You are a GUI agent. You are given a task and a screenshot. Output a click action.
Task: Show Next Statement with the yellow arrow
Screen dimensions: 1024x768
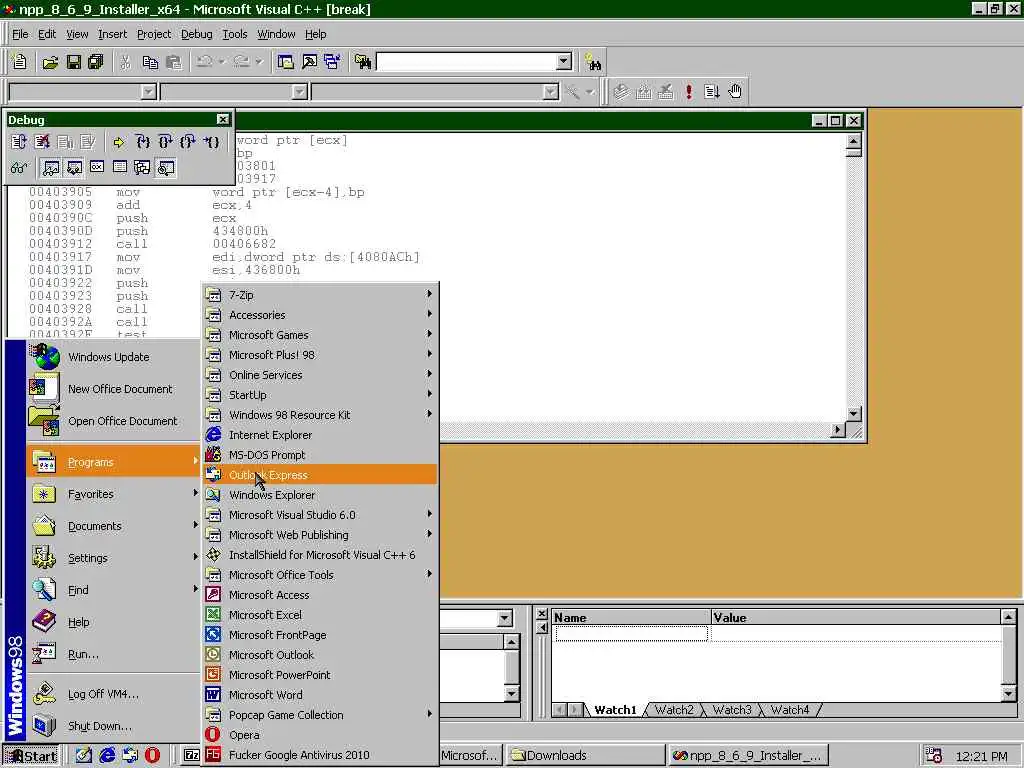pyautogui.click(x=119, y=142)
